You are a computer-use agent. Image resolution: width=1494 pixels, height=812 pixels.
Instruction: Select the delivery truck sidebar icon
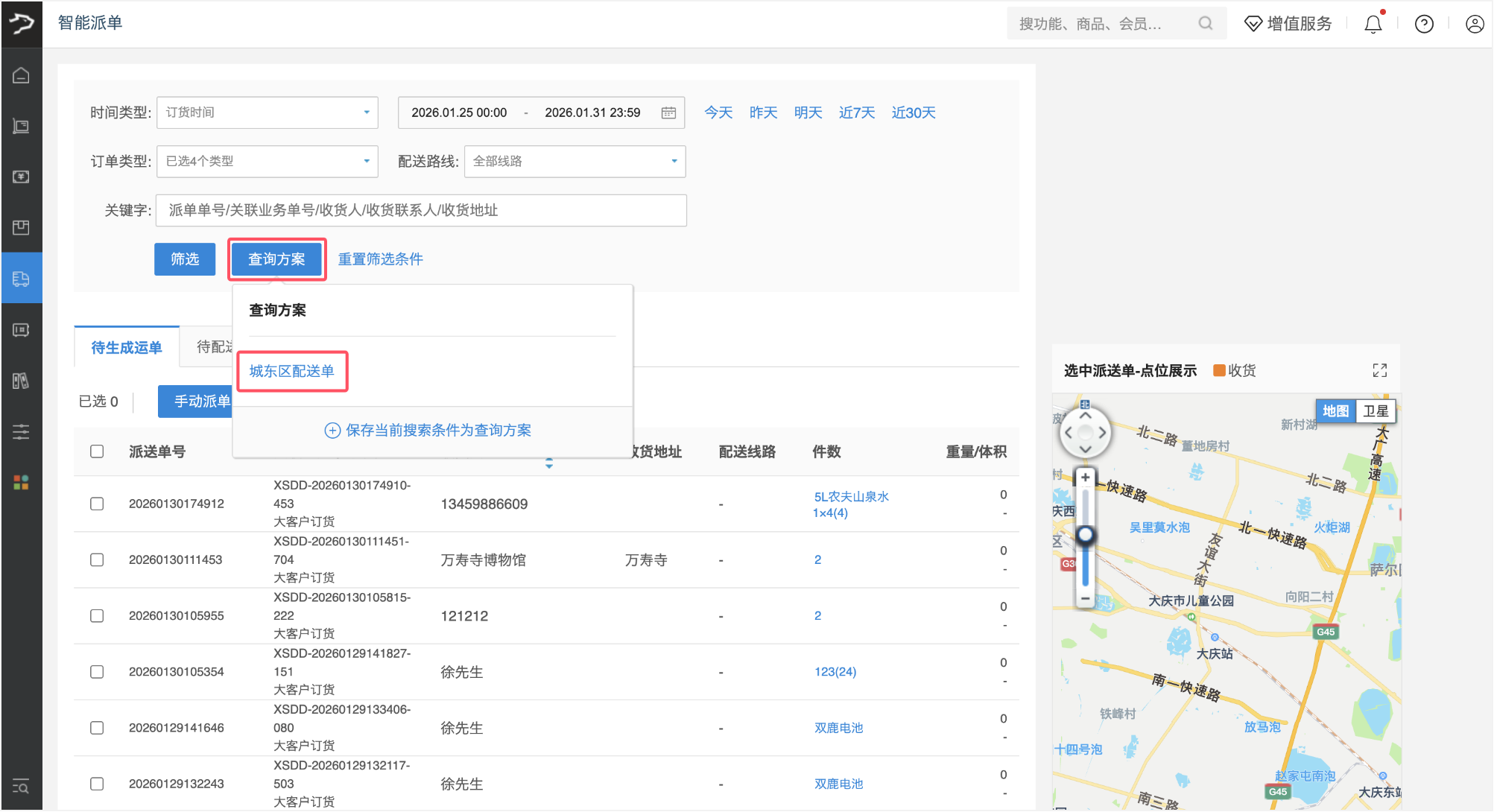(x=21, y=279)
